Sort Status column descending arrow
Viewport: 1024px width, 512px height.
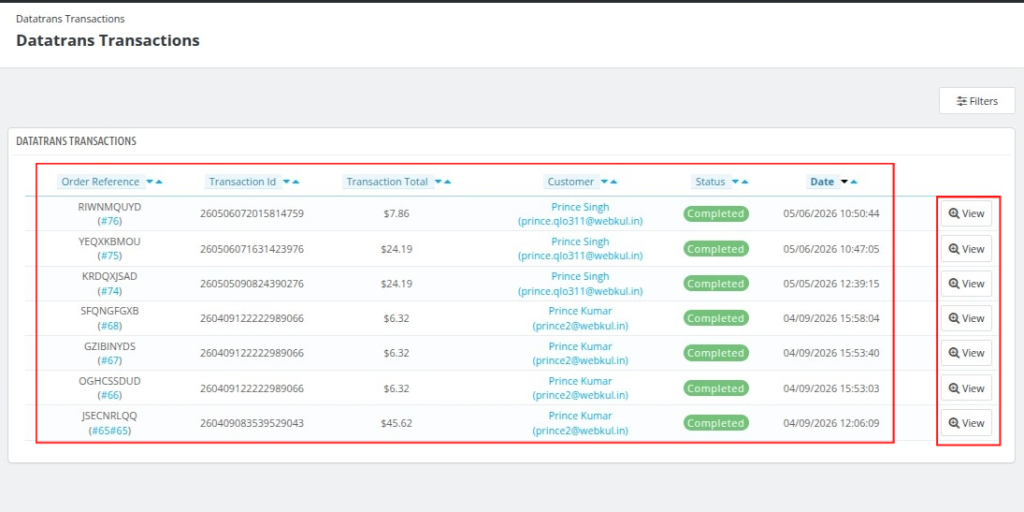click(736, 182)
